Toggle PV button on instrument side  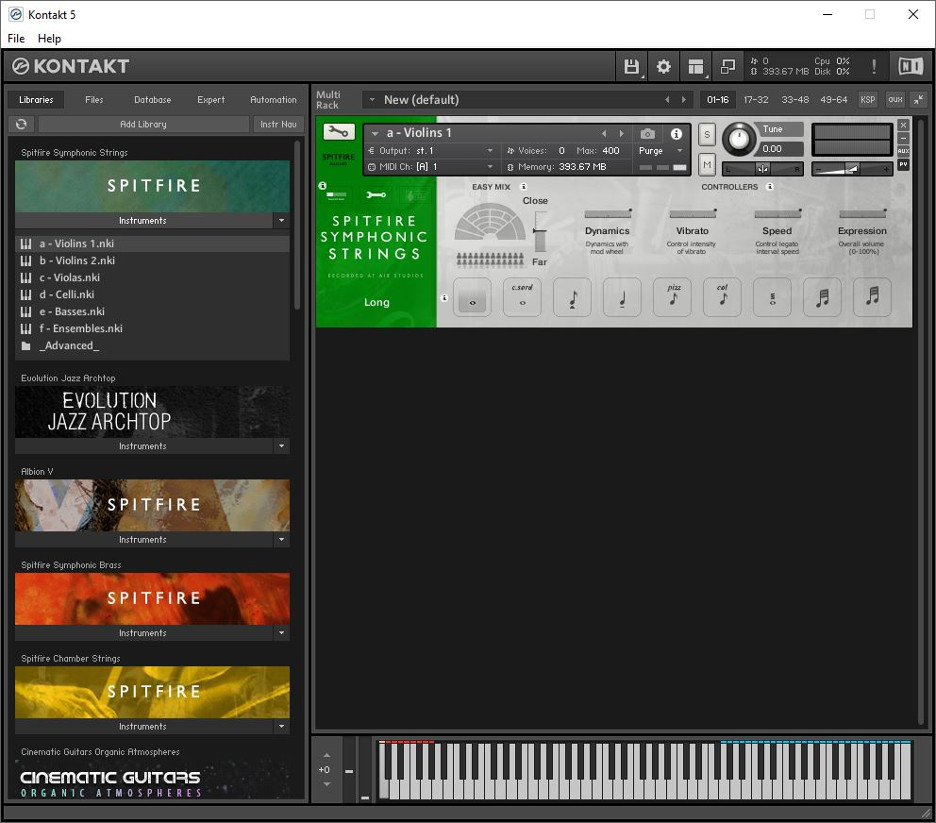[903, 164]
